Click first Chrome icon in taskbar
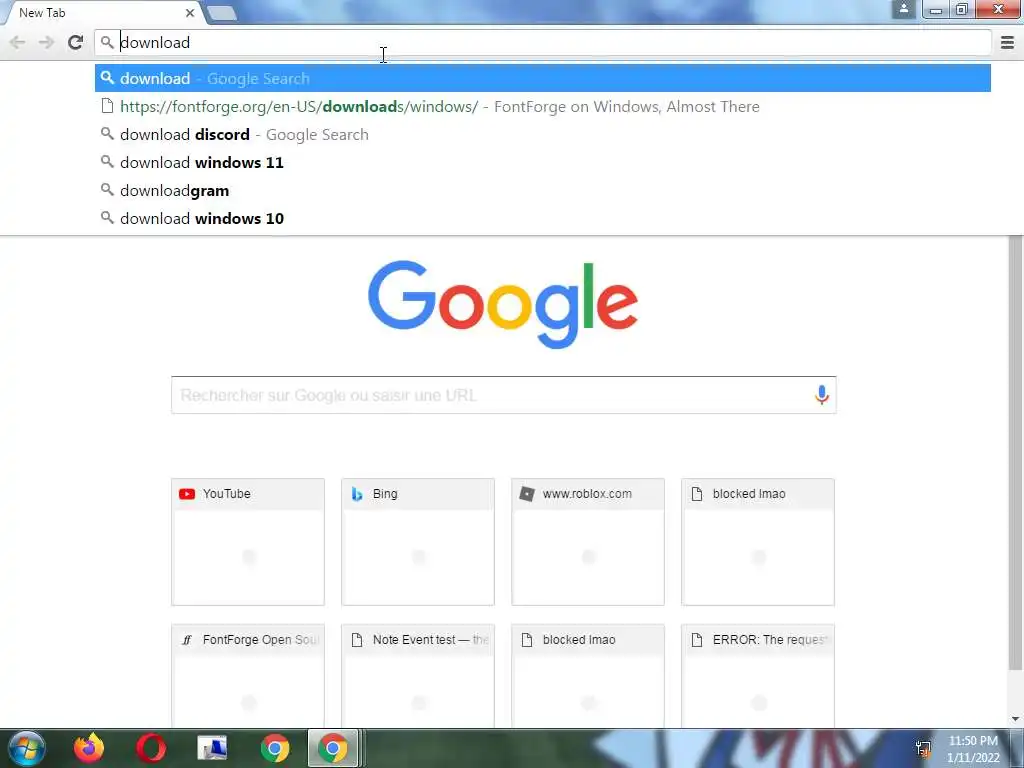This screenshot has height=768, width=1024. click(x=275, y=748)
